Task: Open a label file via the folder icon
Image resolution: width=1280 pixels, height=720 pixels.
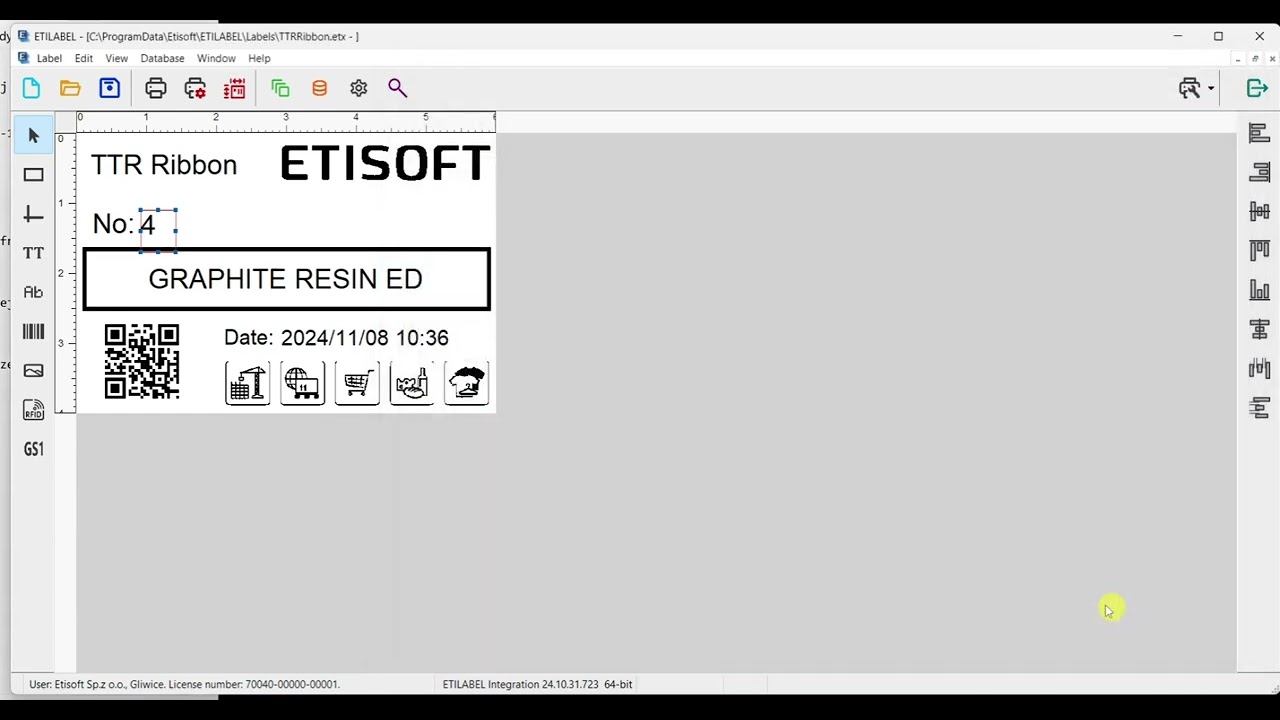Action: click(70, 88)
